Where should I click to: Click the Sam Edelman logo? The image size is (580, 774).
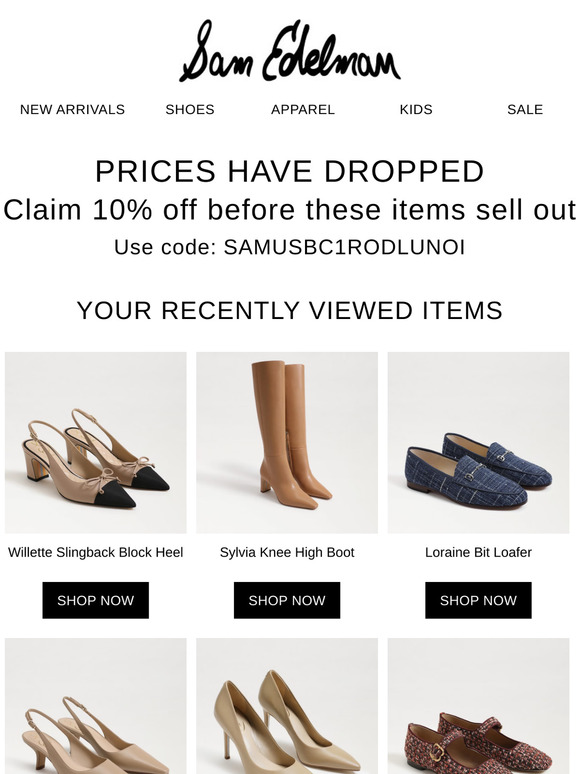point(290,51)
